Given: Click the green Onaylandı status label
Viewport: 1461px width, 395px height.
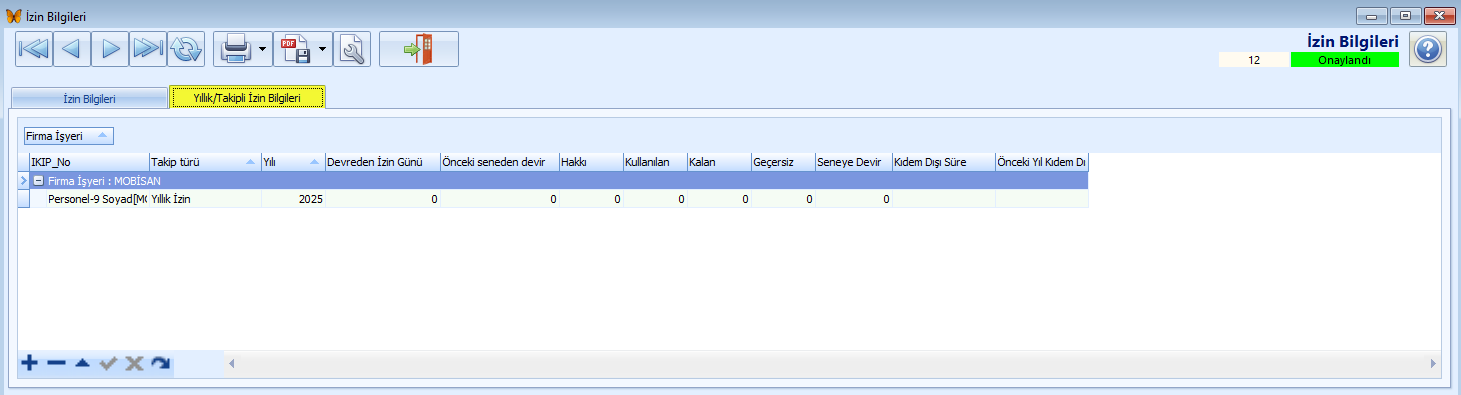Looking at the screenshot, I should [x=1345, y=60].
